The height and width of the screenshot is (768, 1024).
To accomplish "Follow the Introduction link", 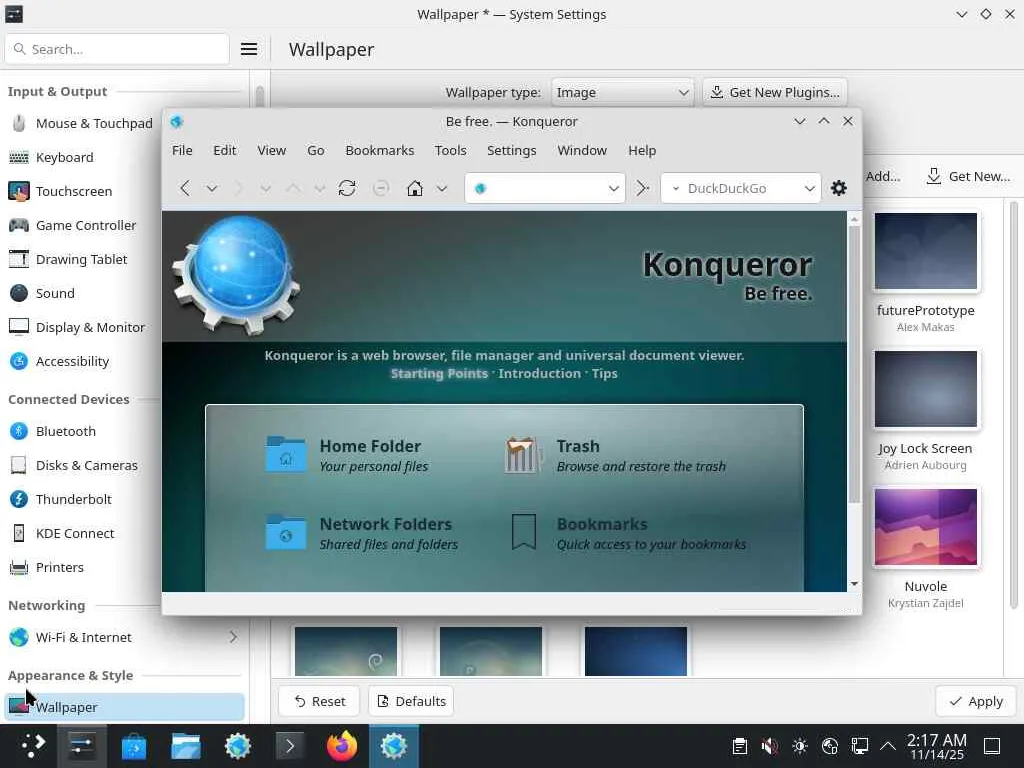I will tap(539, 374).
